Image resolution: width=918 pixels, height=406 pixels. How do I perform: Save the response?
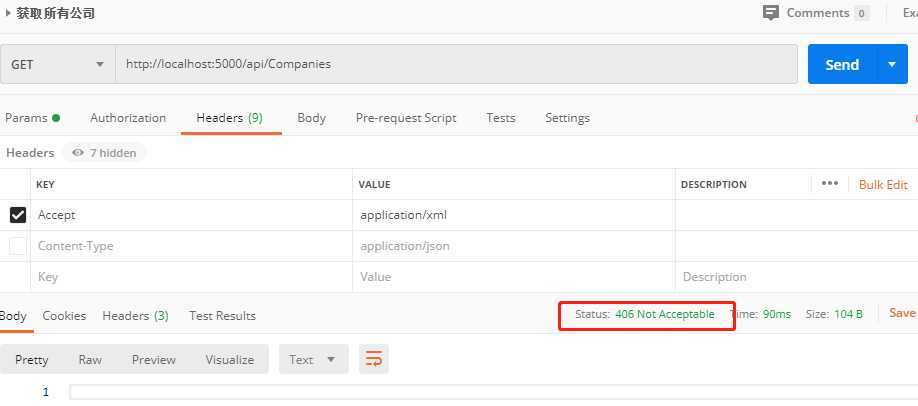pyautogui.click(x=902, y=313)
